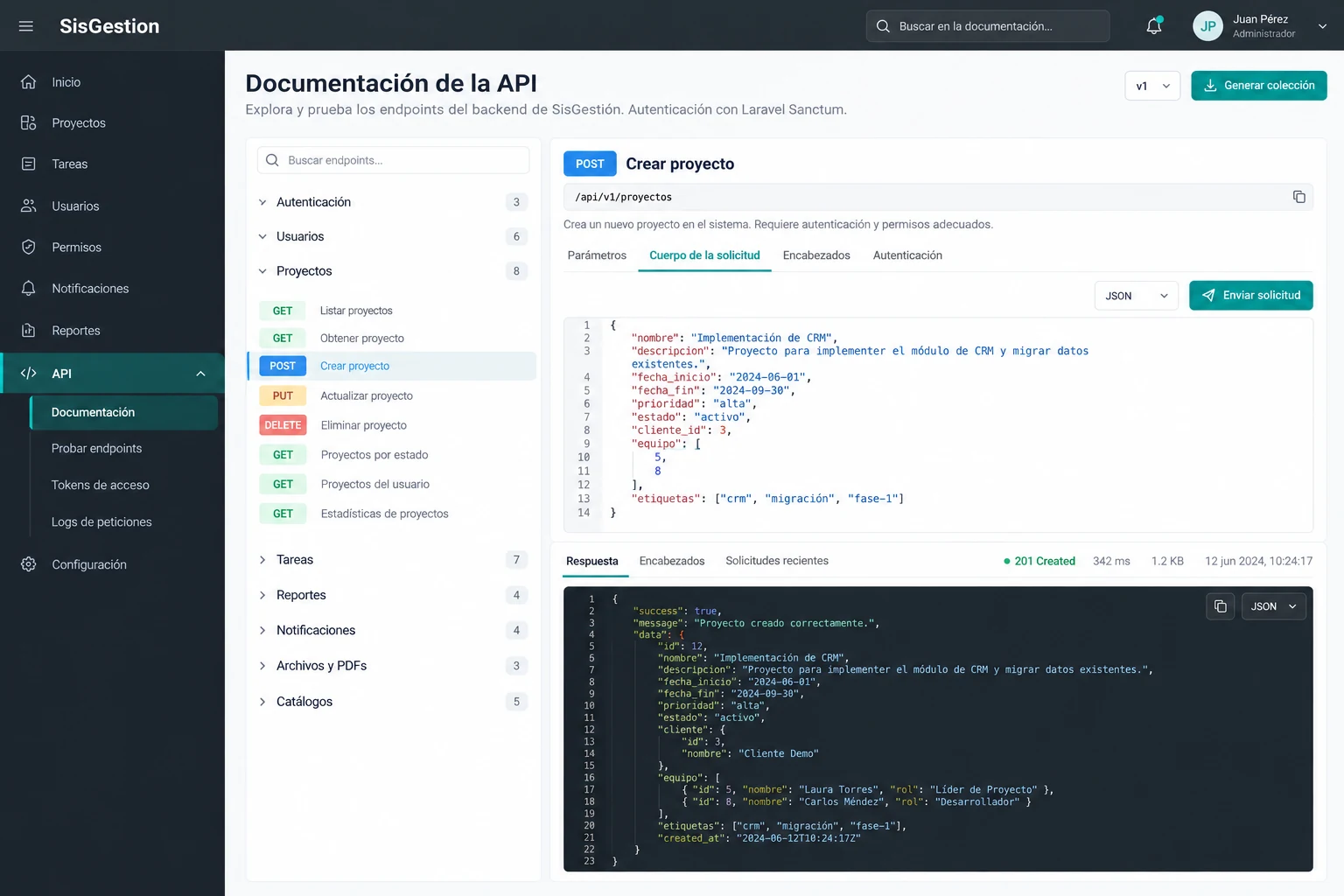Copy the response JSON body
Viewport: 1344px width, 896px height.
pyautogui.click(x=1221, y=606)
